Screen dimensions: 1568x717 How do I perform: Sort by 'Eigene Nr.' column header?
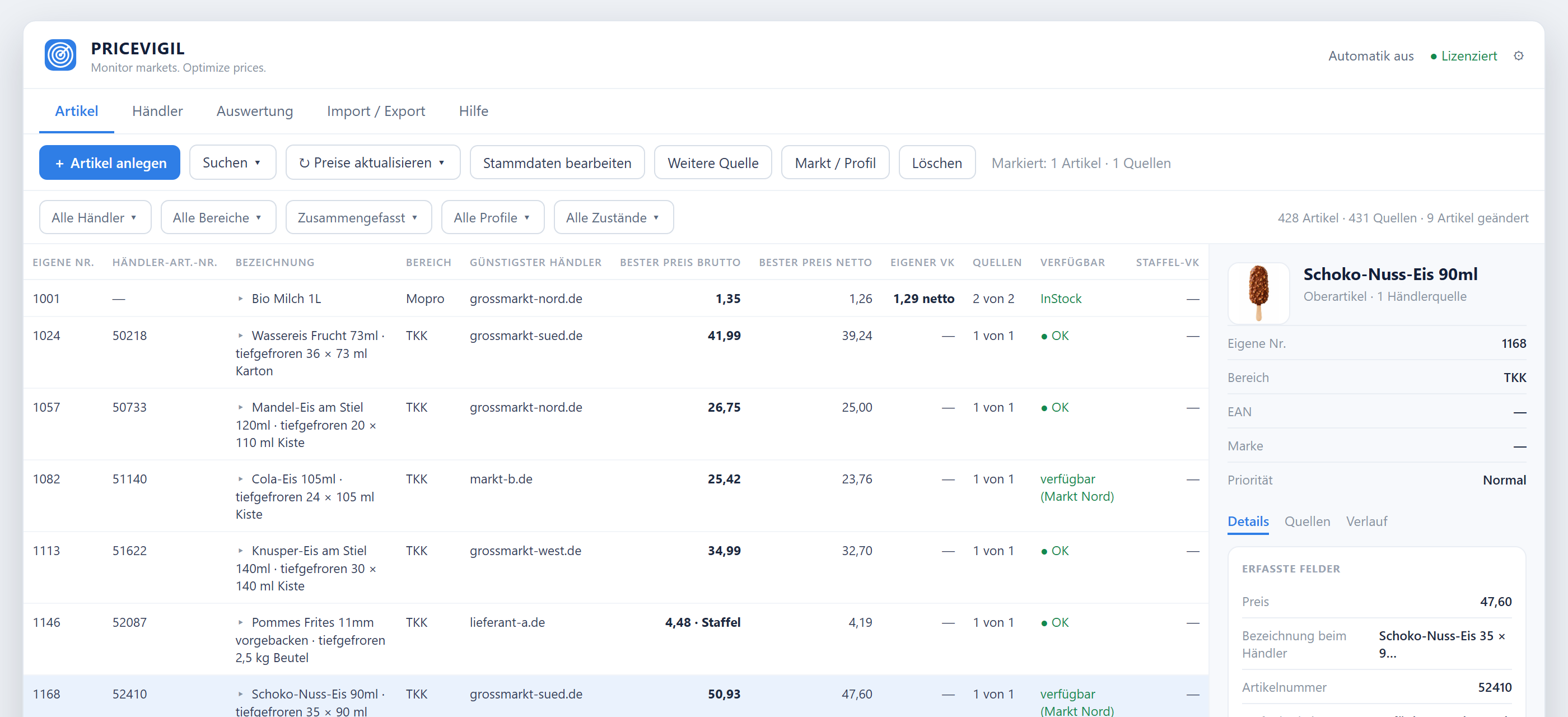(63, 262)
